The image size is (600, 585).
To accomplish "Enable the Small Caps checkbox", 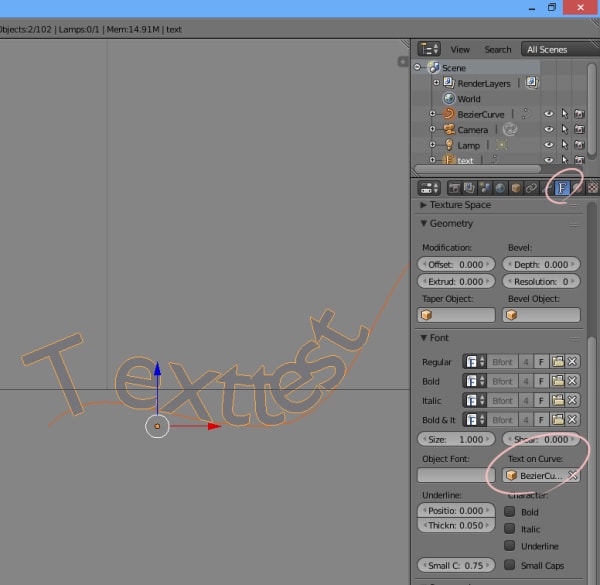I will coord(509,565).
